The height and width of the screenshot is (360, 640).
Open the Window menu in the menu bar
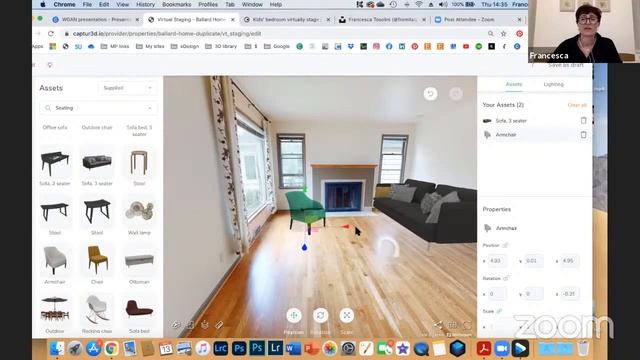[252, 4]
